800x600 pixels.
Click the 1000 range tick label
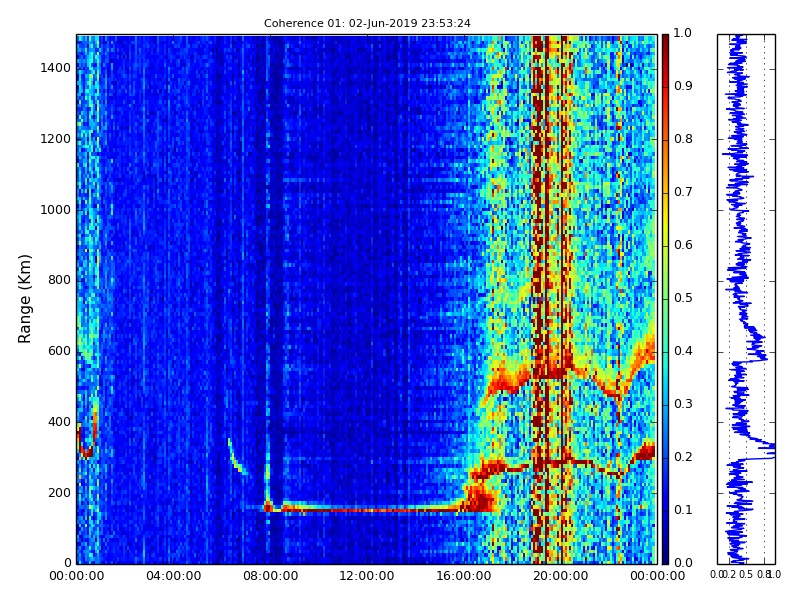click(x=56, y=210)
